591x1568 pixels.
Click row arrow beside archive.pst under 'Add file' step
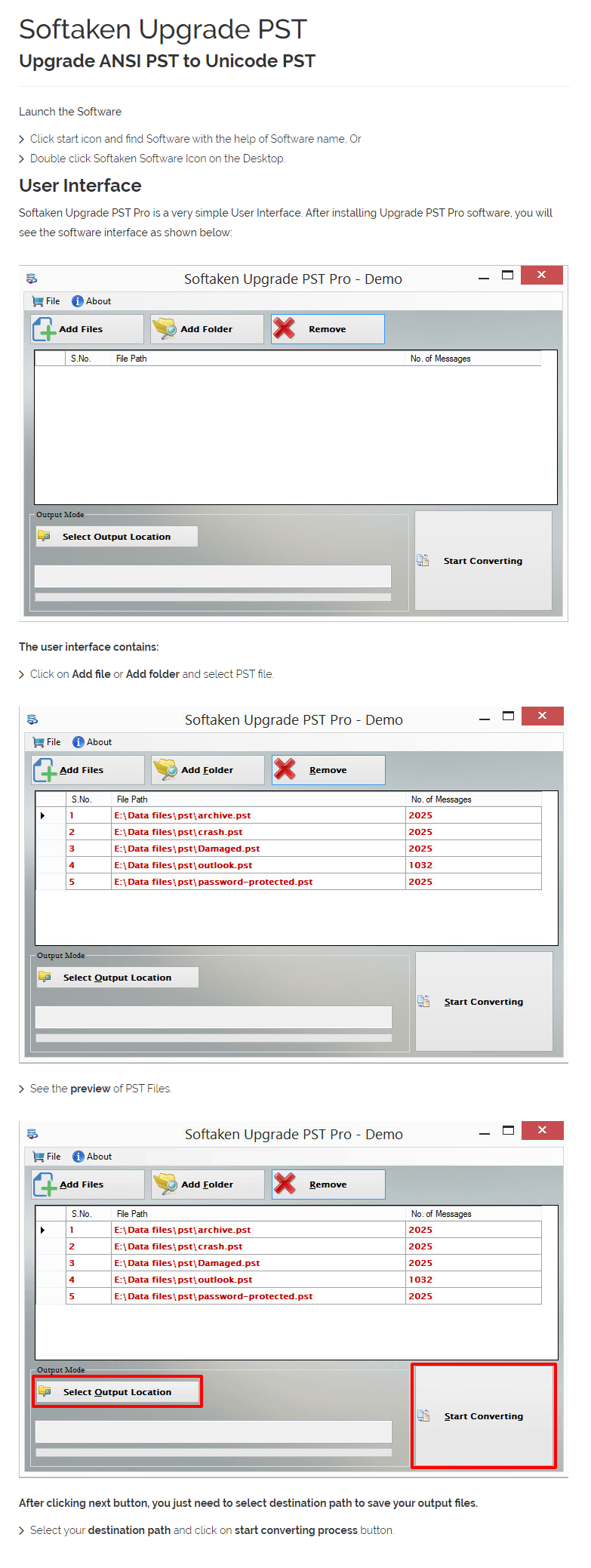(42, 815)
